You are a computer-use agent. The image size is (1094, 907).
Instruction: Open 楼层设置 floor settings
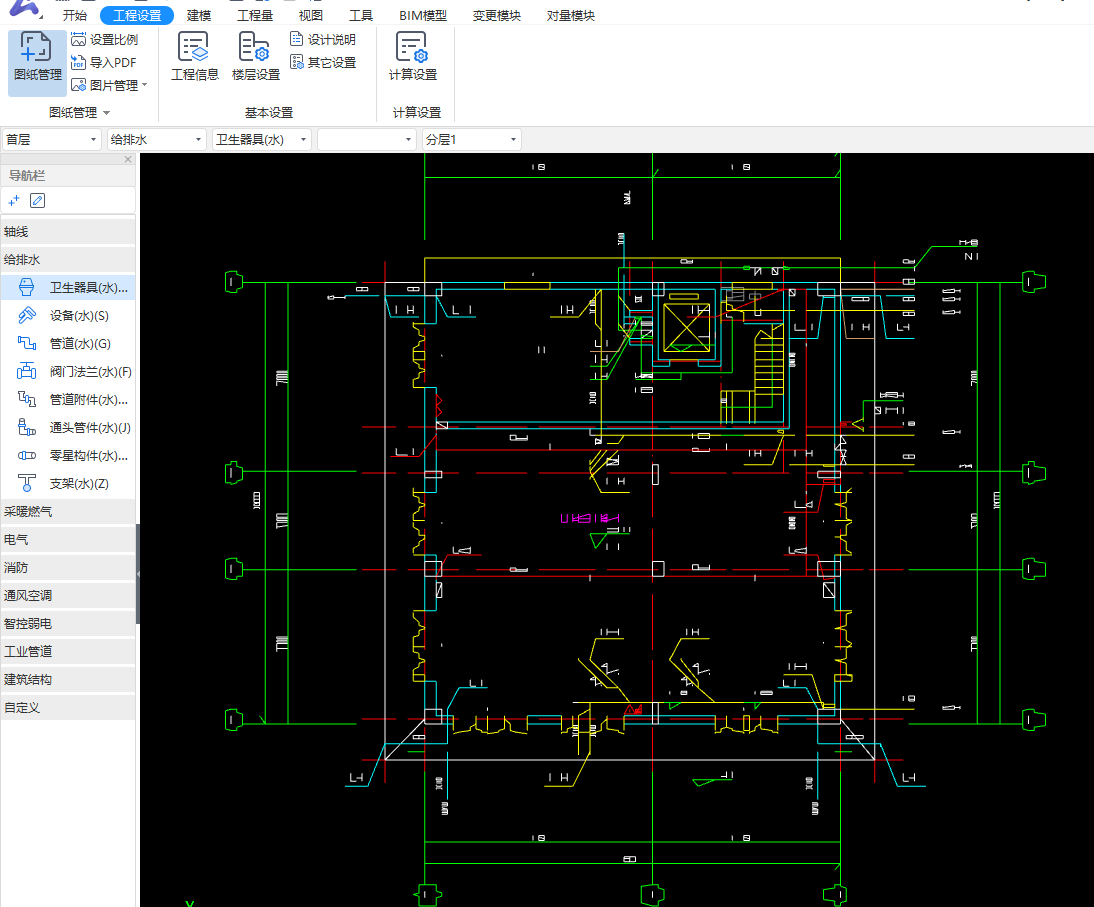(255, 57)
